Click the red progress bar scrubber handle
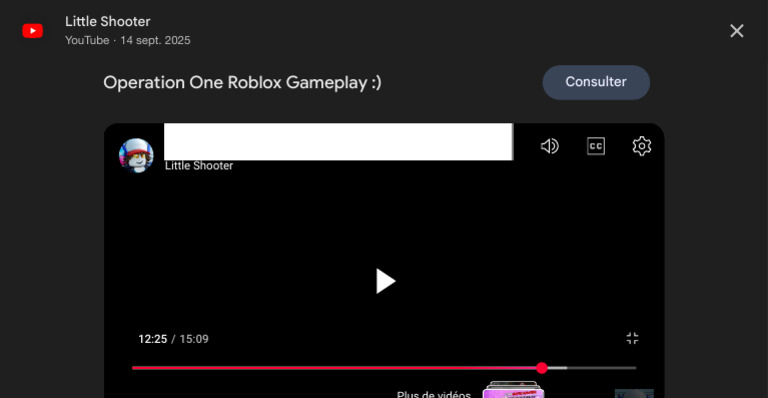 pos(541,368)
